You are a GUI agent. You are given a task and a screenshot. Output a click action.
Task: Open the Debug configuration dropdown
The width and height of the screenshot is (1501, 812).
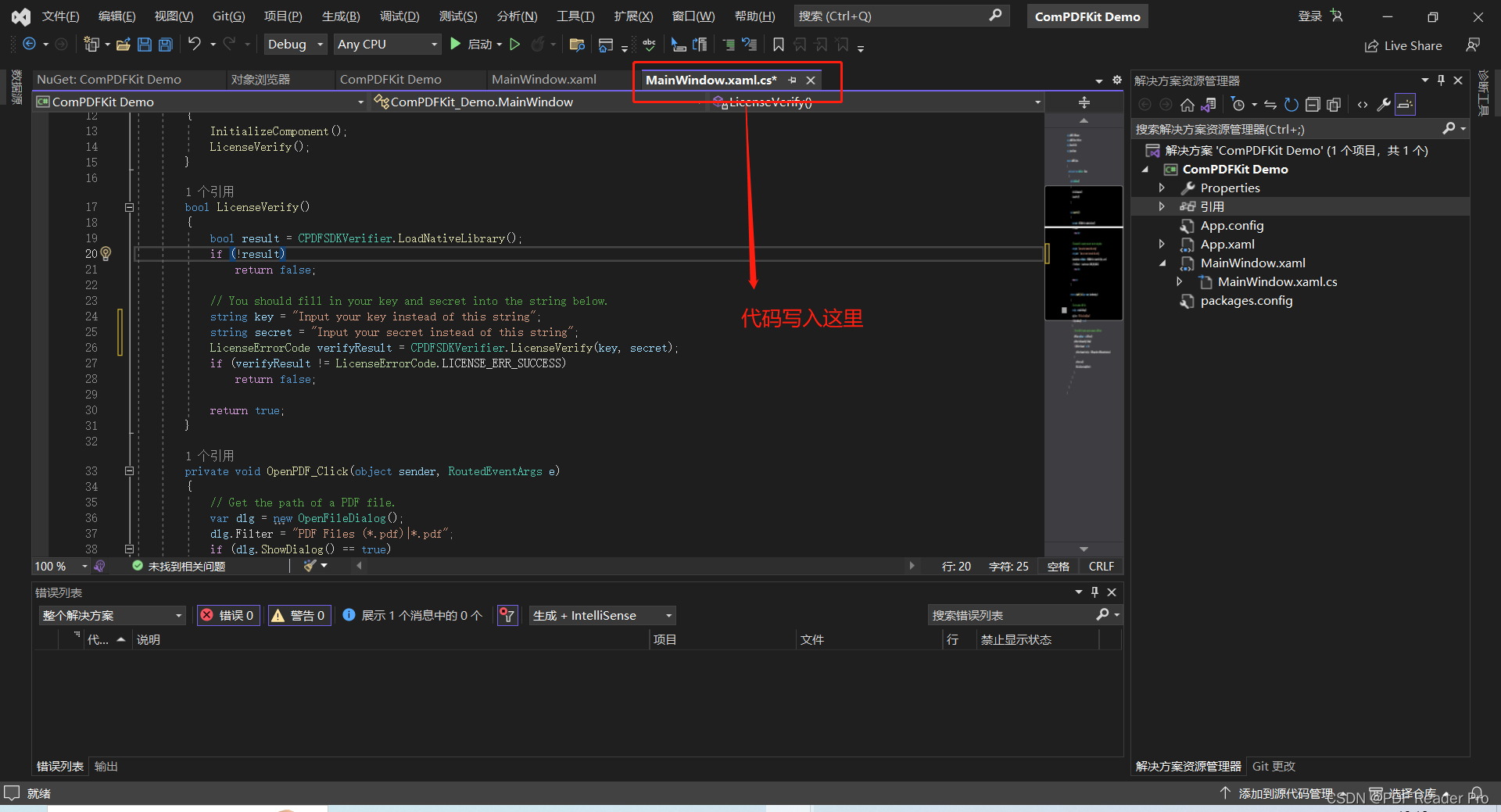tap(295, 45)
